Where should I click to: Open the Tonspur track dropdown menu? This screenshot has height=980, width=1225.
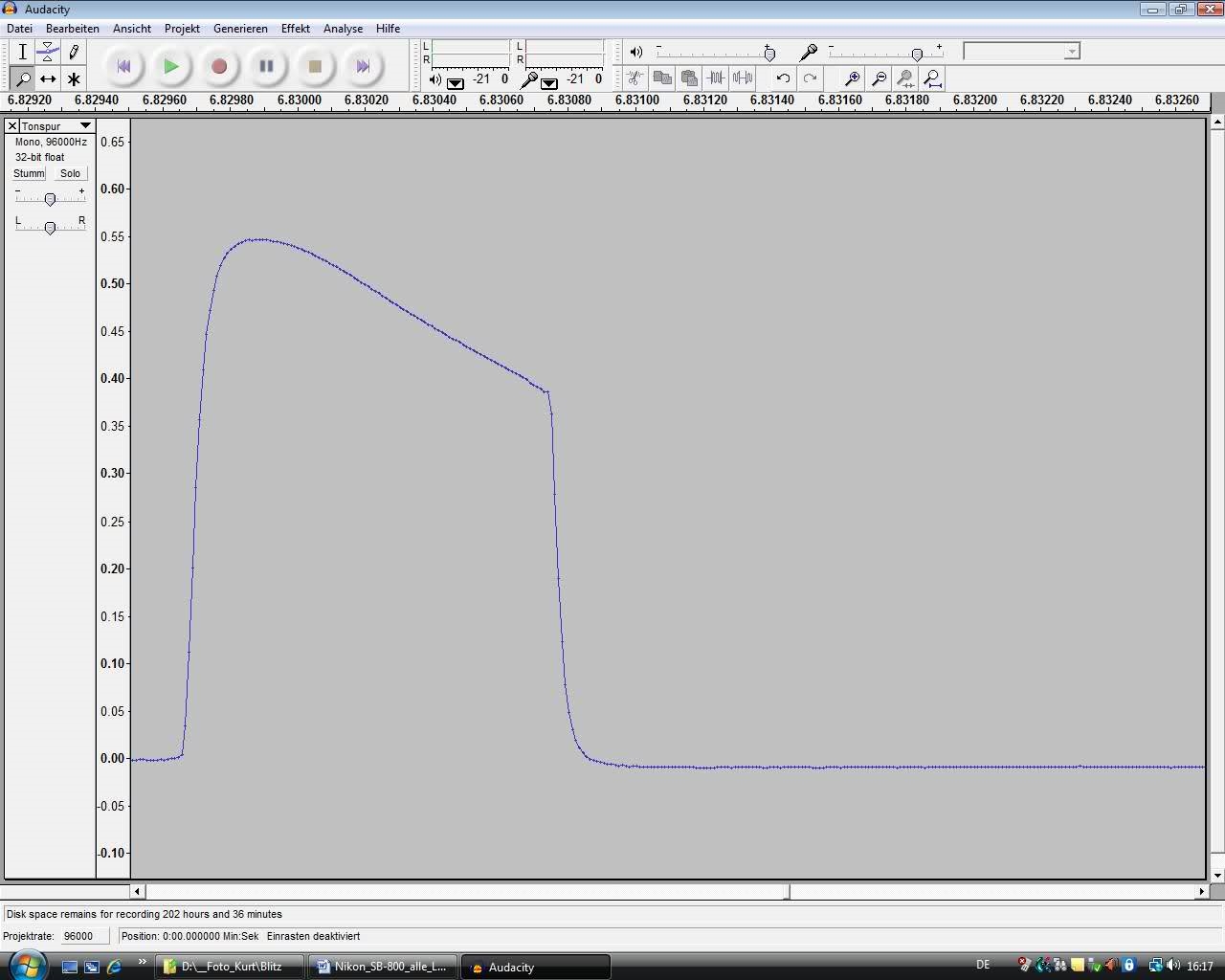tap(85, 126)
